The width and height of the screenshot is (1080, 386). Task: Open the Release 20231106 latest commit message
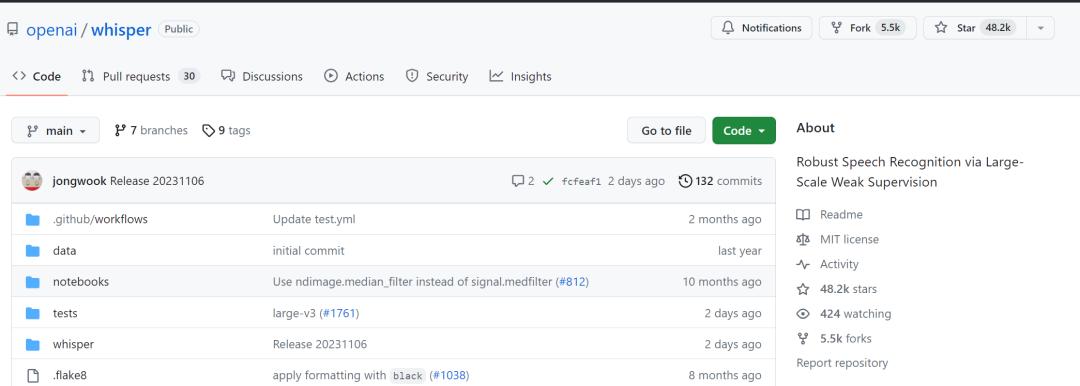point(157,181)
